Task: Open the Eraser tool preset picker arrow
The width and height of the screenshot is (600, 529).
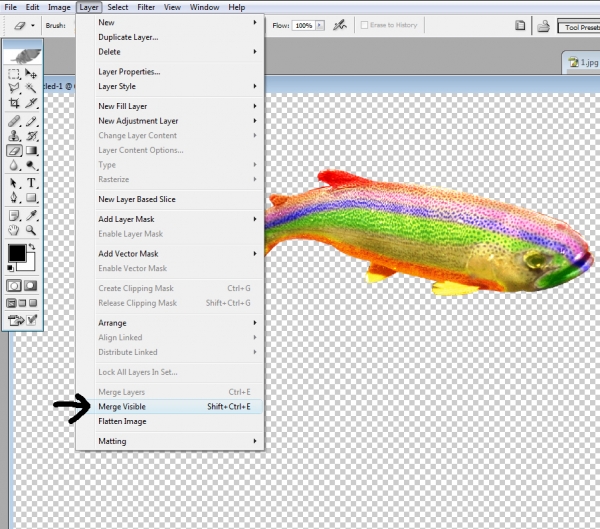Action: (x=33, y=26)
